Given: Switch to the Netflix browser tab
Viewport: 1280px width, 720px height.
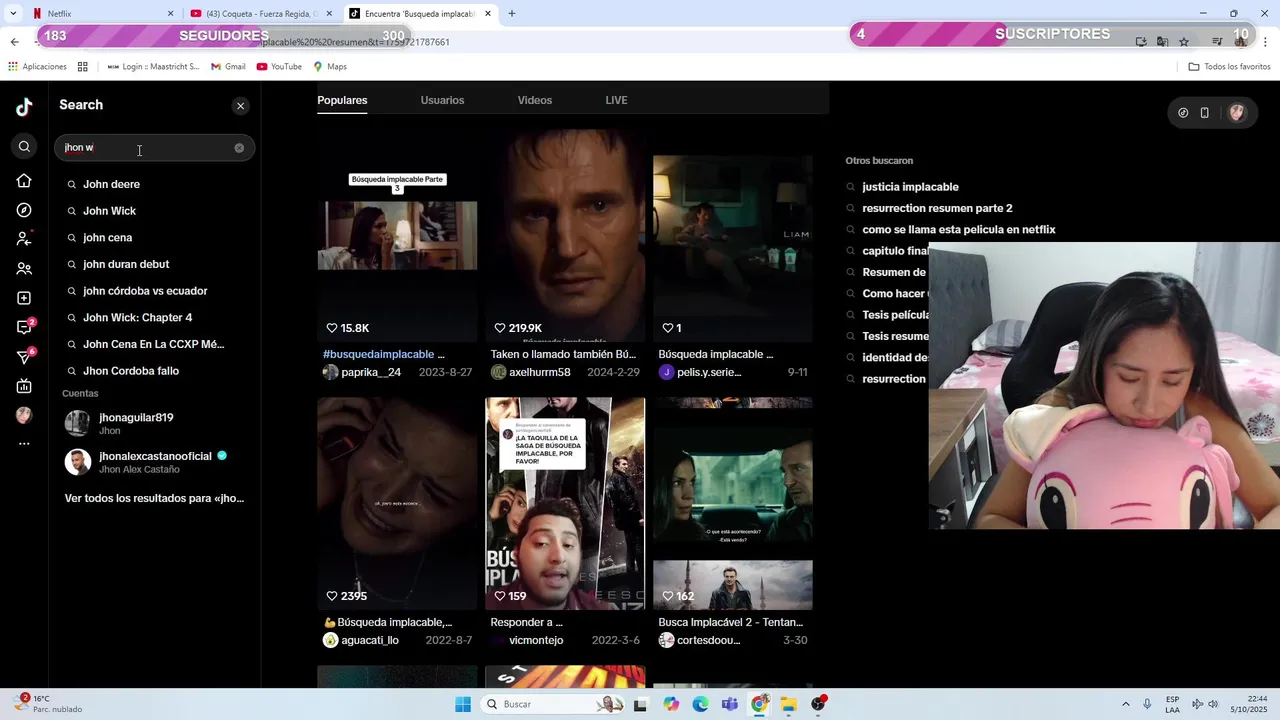Looking at the screenshot, I should point(102,14).
